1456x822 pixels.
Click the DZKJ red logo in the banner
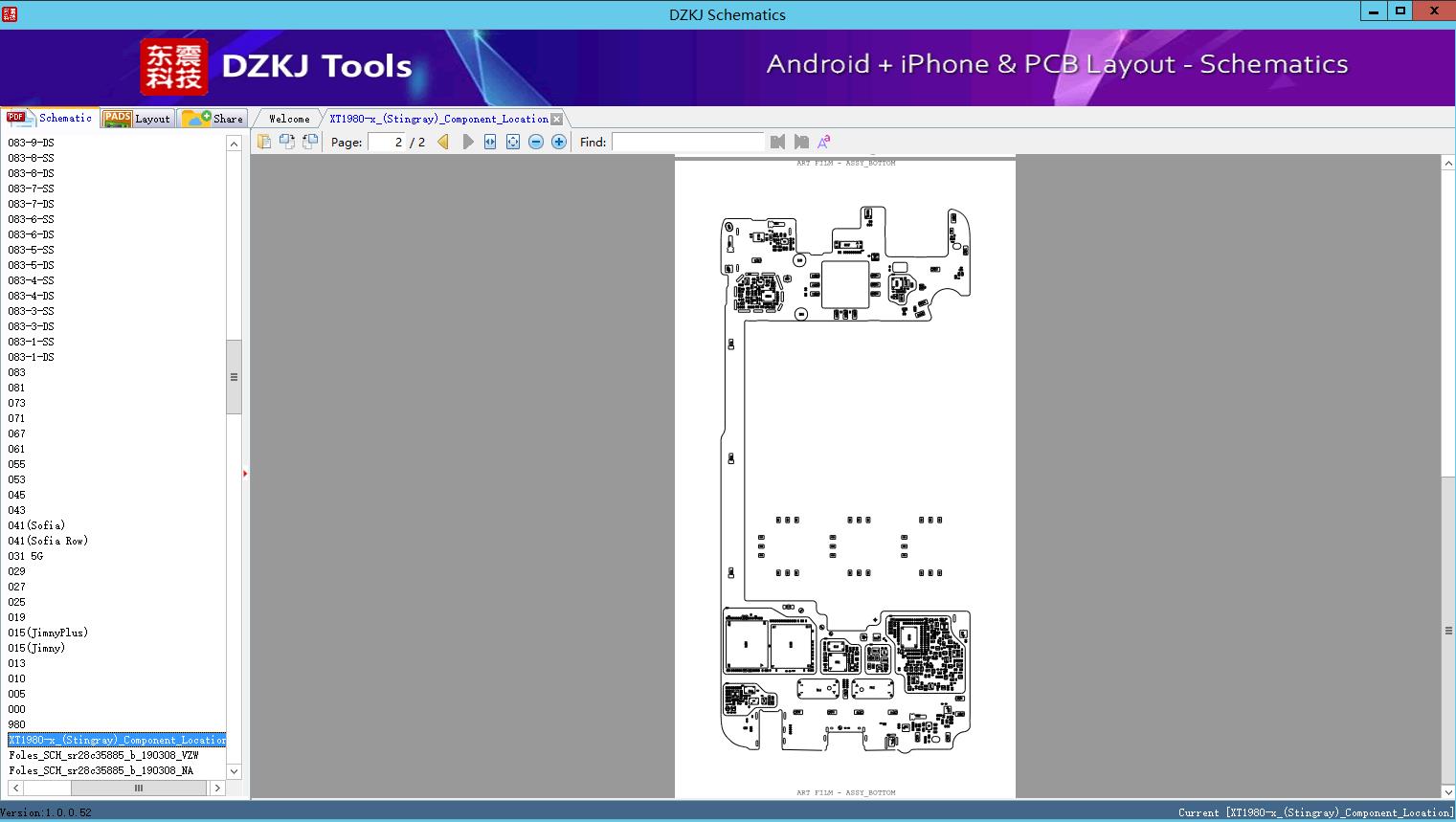click(x=174, y=67)
